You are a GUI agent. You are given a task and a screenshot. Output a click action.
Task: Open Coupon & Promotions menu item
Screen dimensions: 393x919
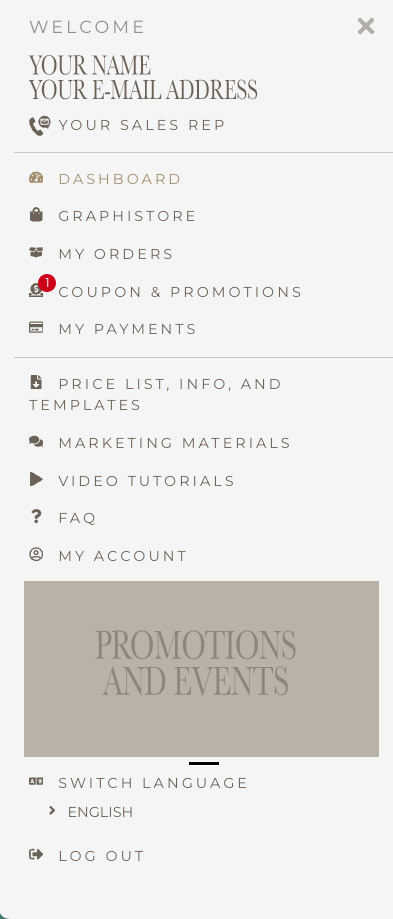pos(180,292)
